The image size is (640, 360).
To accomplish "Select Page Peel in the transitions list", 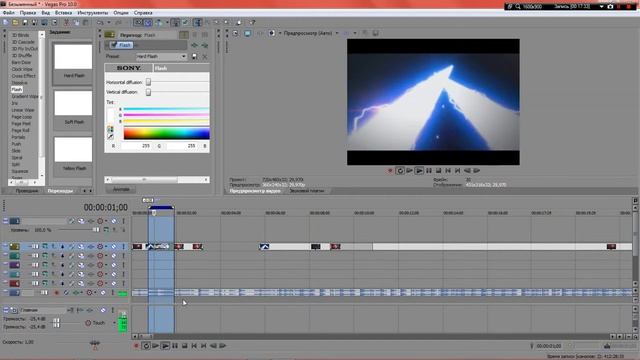I will click(x=21, y=124).
